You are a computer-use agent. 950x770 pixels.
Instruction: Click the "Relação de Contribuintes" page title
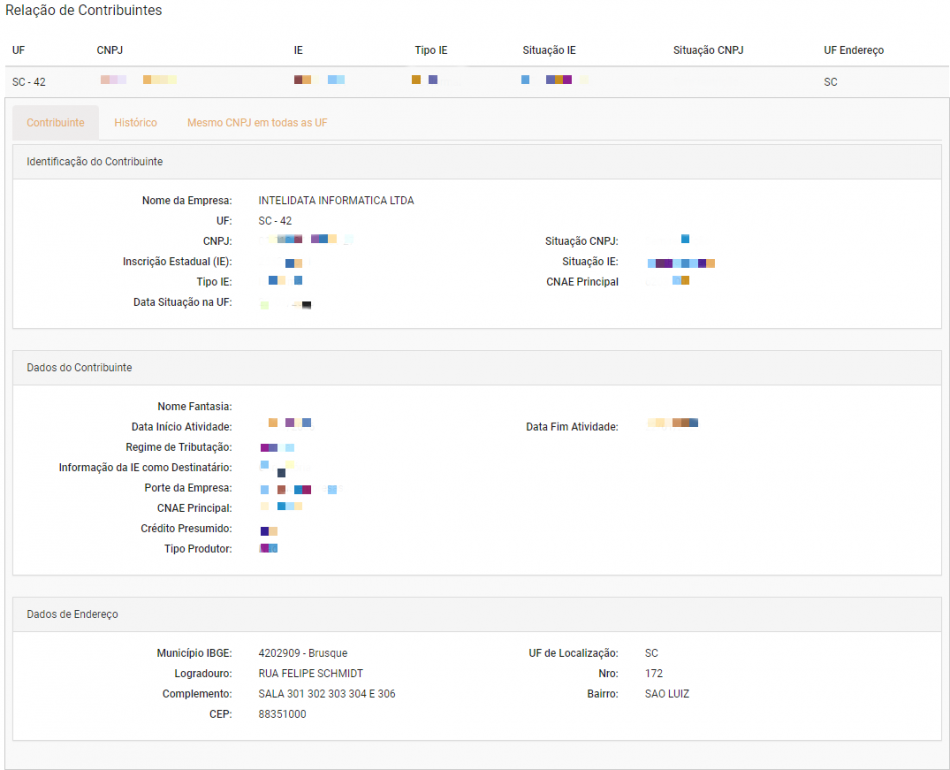click(84, 10)
